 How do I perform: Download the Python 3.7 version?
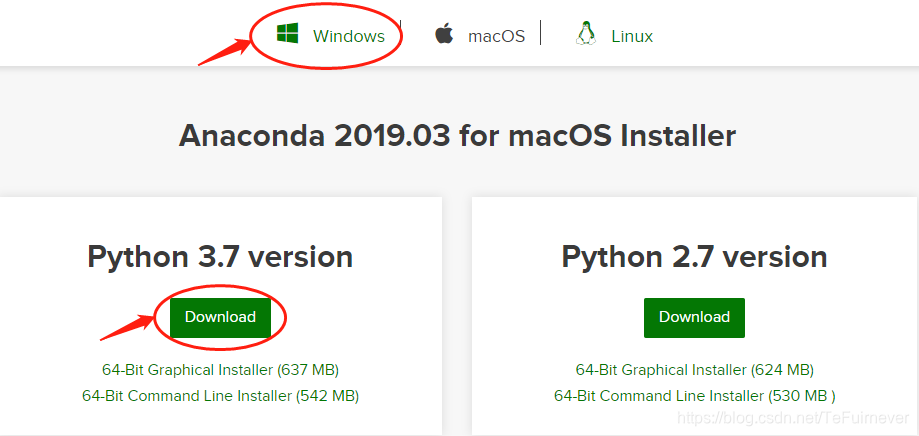click(220, 318)
